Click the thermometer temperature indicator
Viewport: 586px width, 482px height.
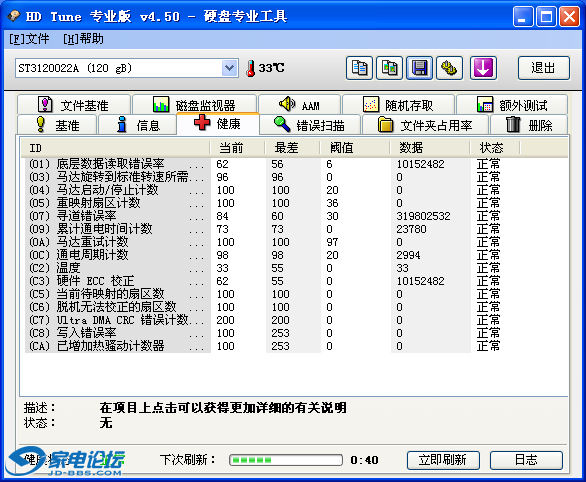tap(251, 68)
